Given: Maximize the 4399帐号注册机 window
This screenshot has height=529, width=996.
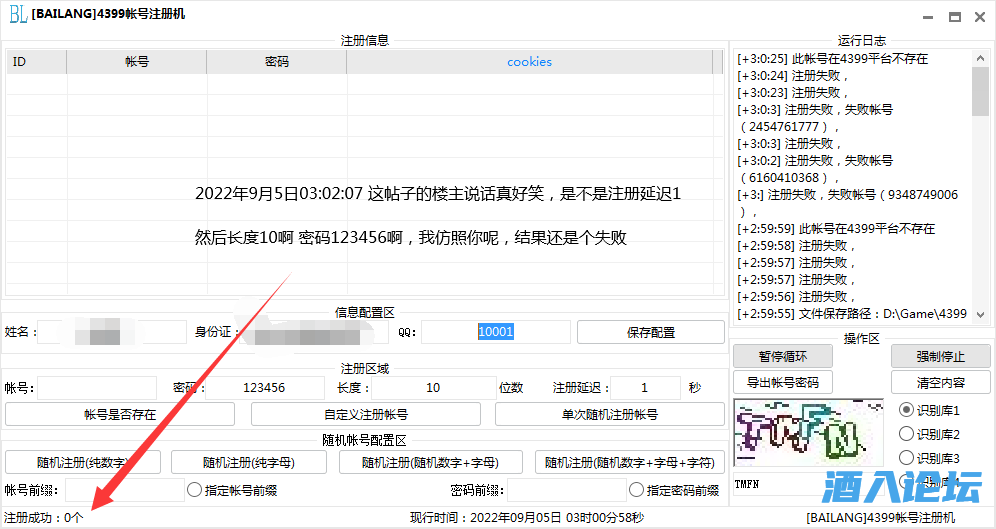Looking at the screenshot, I should 955,17.
